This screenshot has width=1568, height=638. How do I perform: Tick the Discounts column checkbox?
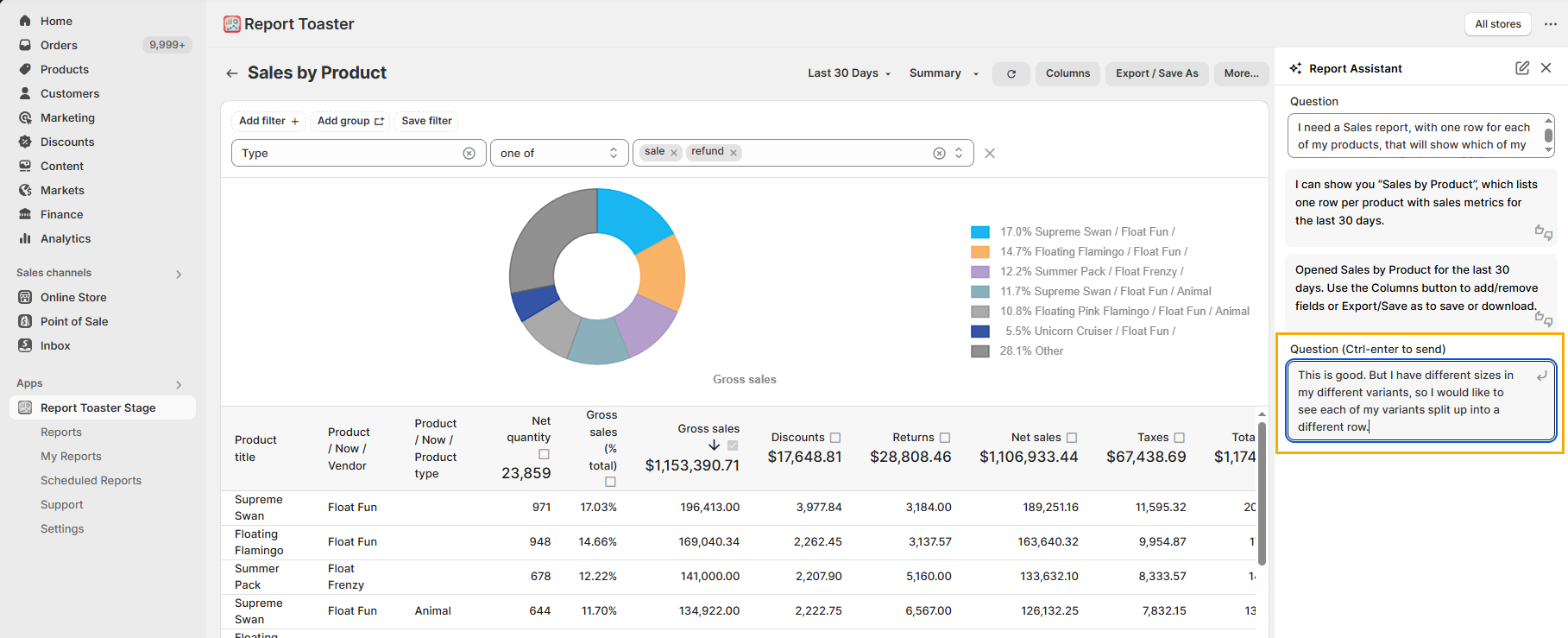[x=834, y=438]
